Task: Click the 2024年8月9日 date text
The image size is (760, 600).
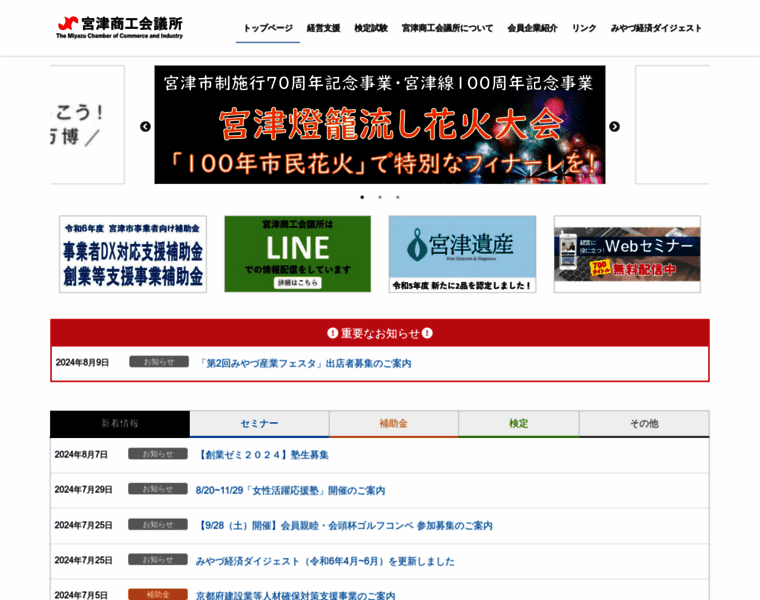Action: point(82,363)
